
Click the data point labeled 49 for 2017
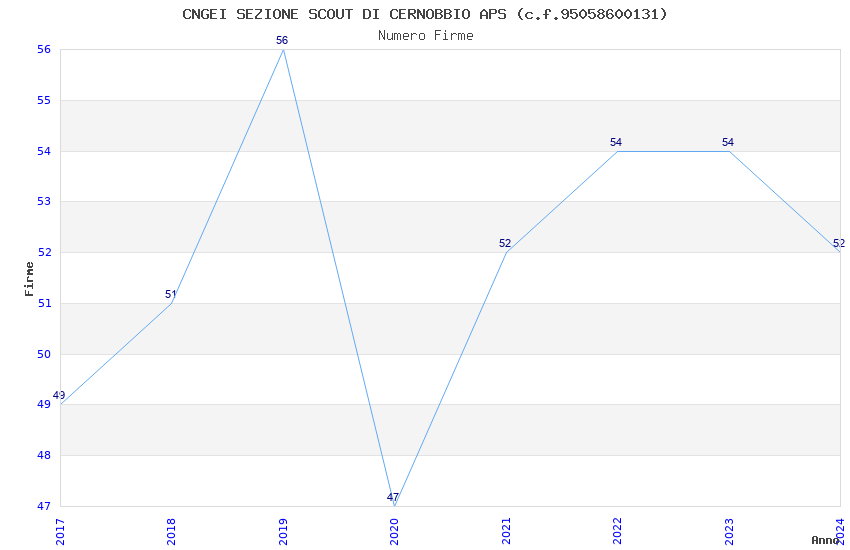[60, 404]
